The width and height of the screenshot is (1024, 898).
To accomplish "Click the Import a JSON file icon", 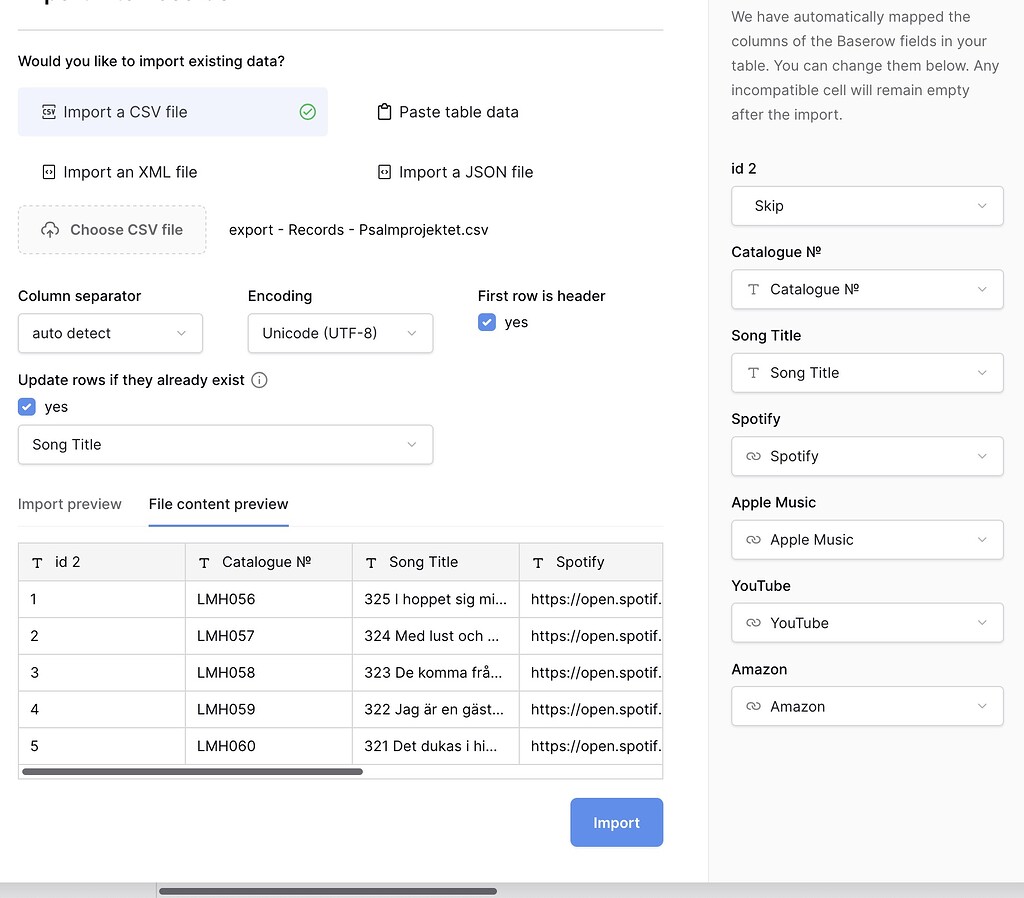I will pyautogui.click(x=383, y=172).
